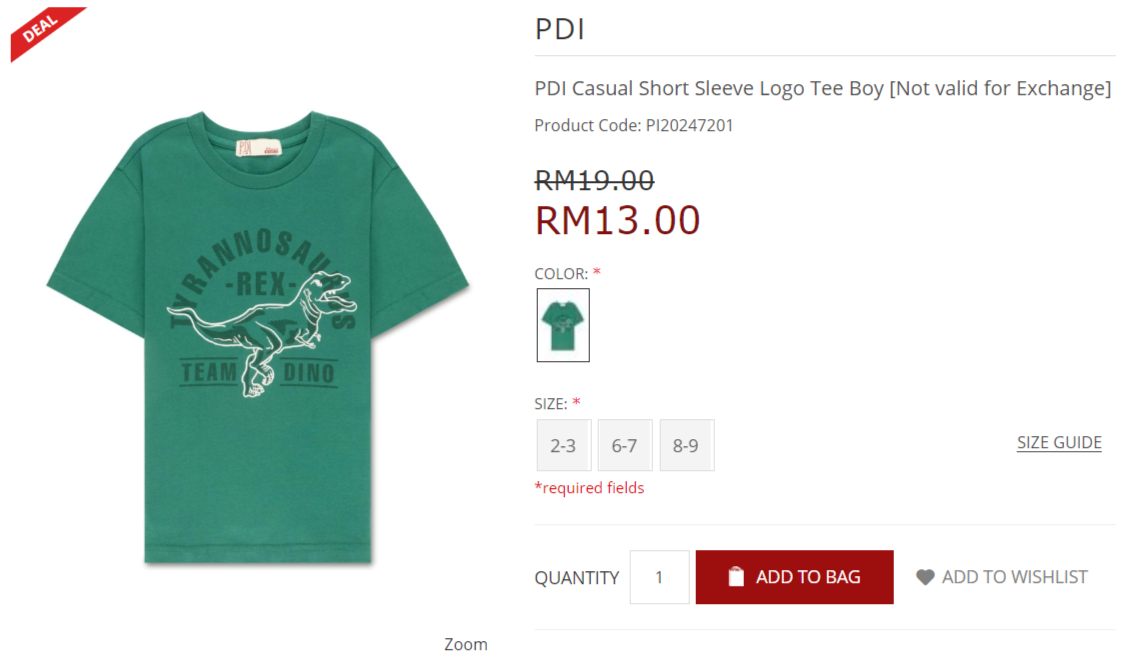Click the product title text
Image resolution: width=1142 pixels, height=658 pixels.
tap(823, 88)
